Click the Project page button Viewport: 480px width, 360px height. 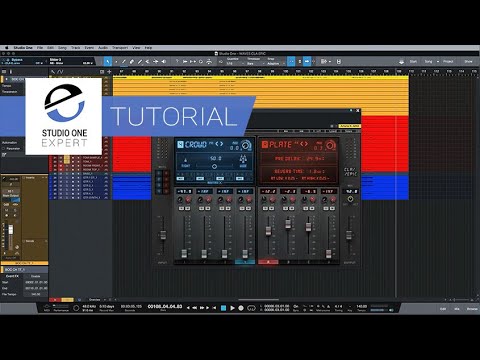click(x=448, y=61)
